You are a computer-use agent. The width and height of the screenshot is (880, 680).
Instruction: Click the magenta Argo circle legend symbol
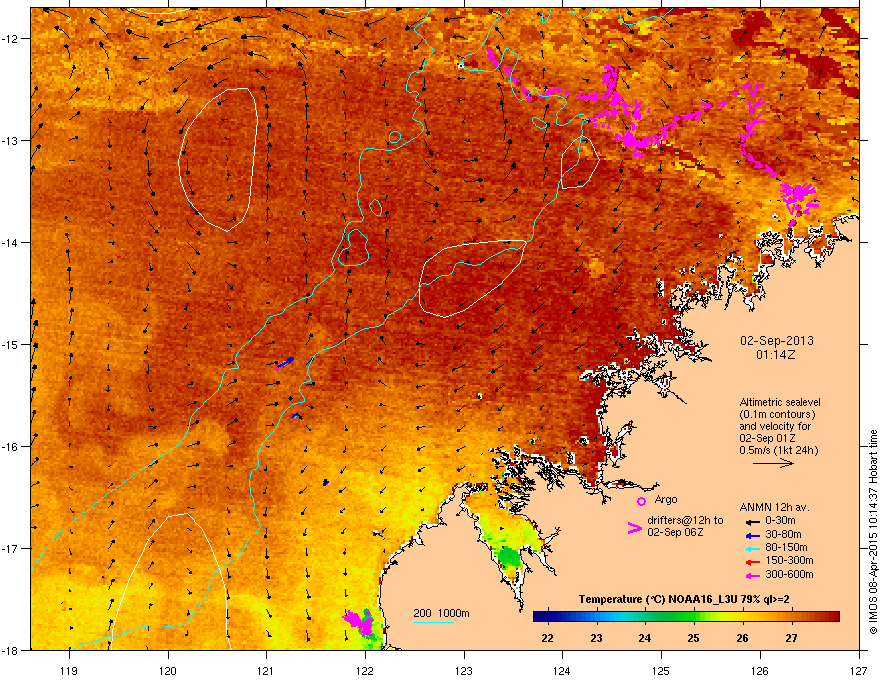[641, 501]
